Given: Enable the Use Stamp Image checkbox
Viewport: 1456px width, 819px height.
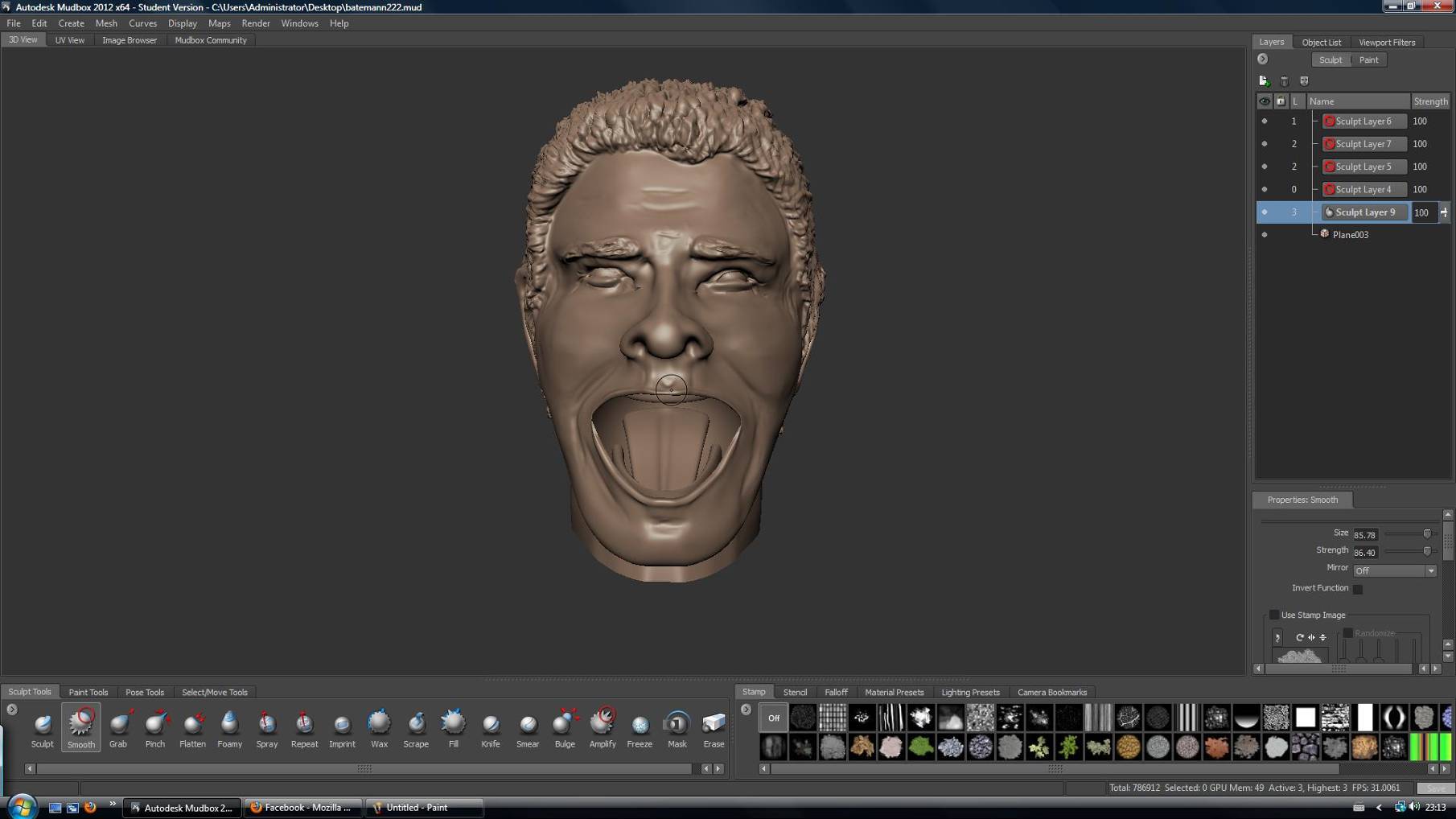Looking at the screenshot, I should point(1274,615).
